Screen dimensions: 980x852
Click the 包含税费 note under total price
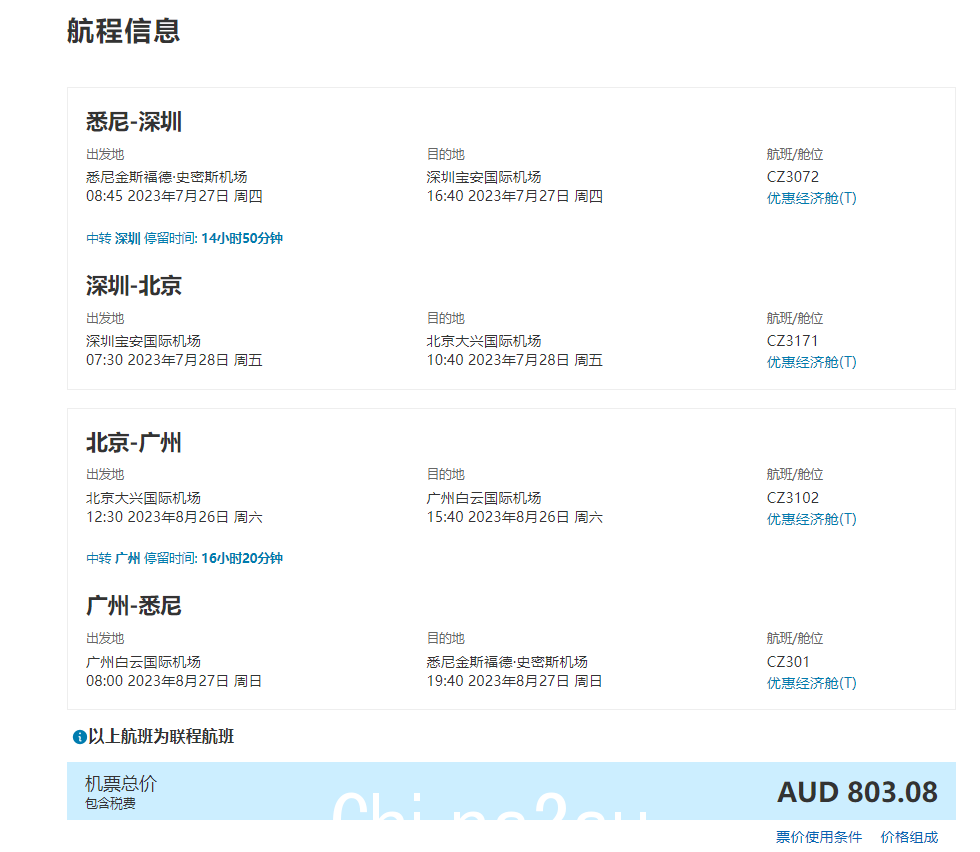(x=110, y=804)
